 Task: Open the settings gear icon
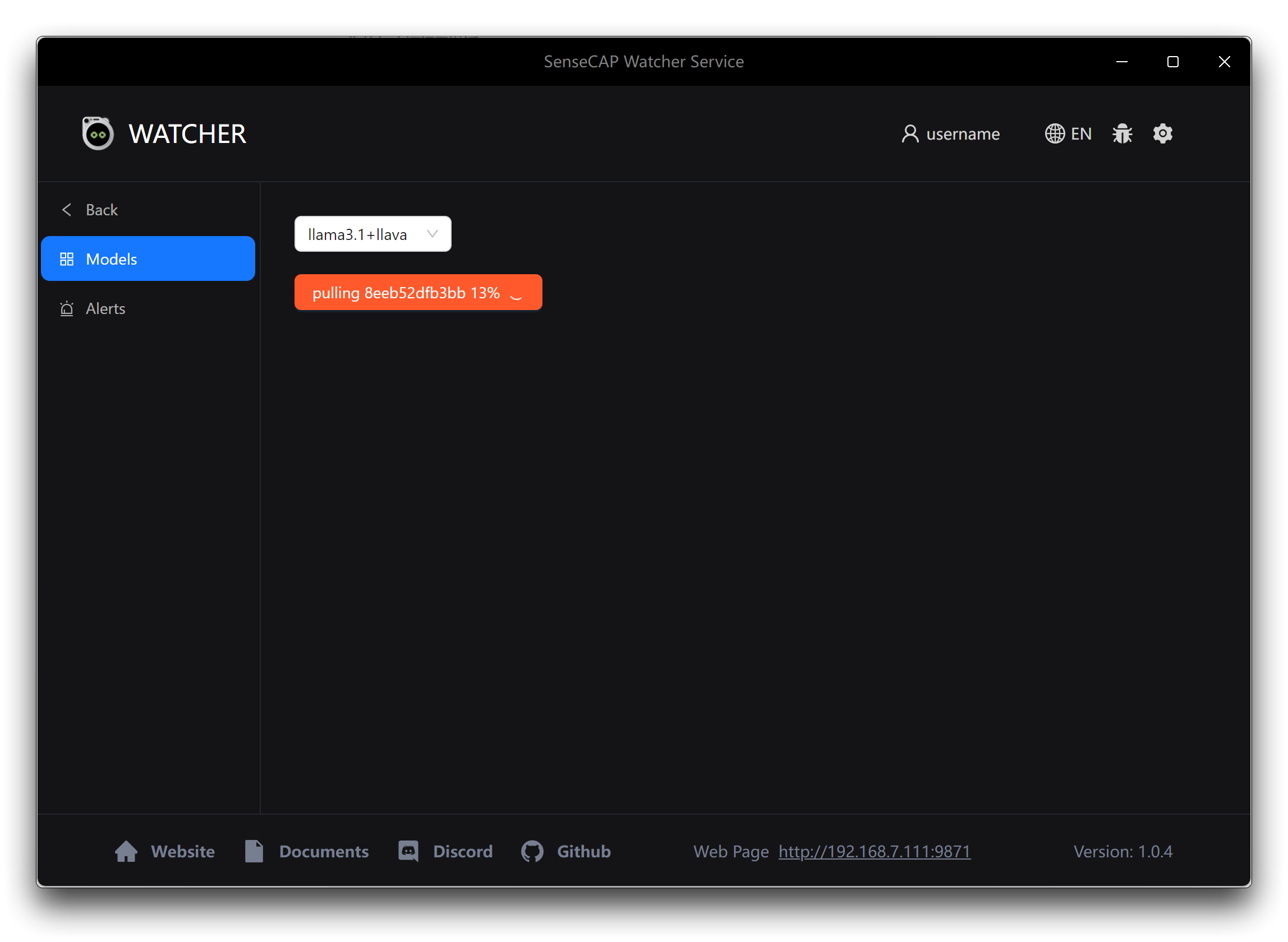click(x=1162, y=133)
